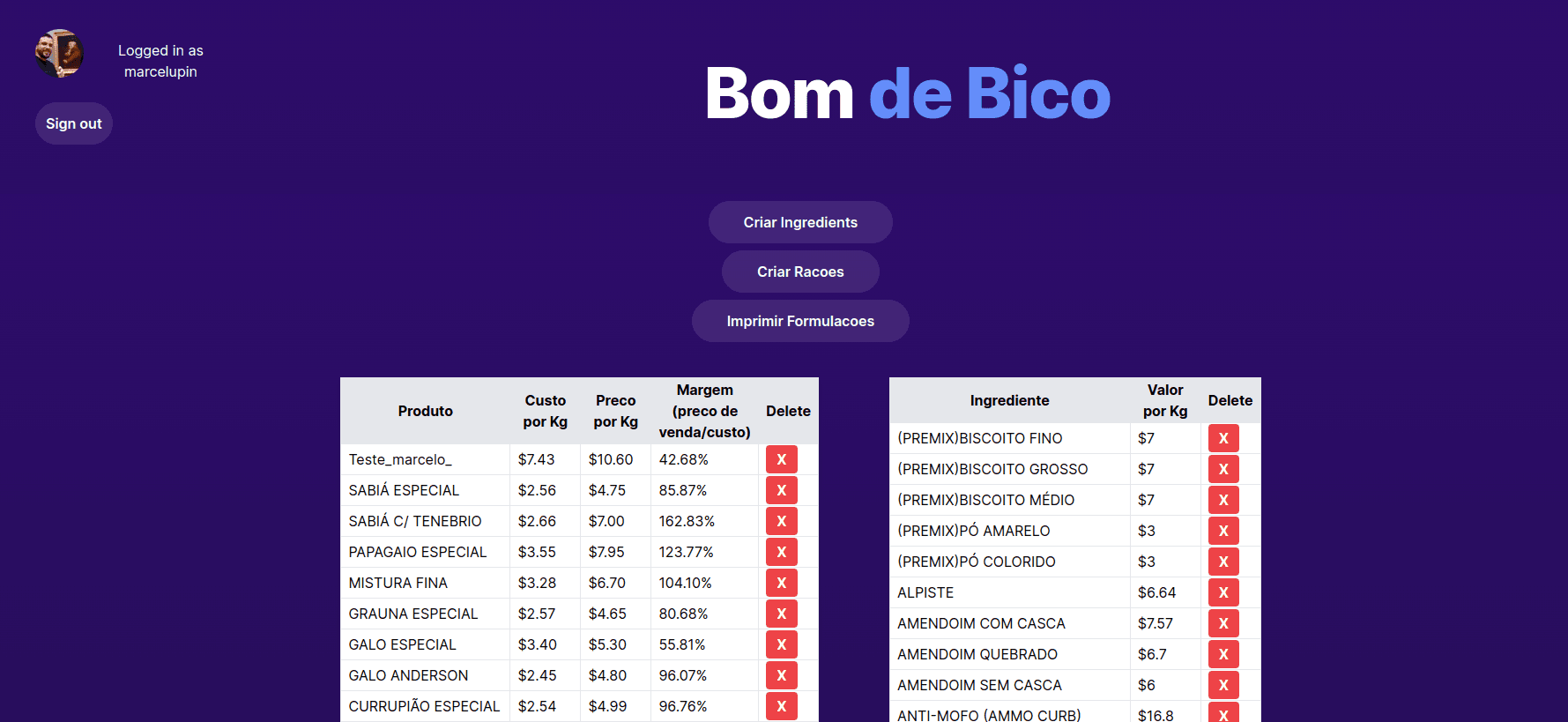Remove the SABIÁ C/ TENEBRIO product

pyautogui.click(x=781, y=521)
